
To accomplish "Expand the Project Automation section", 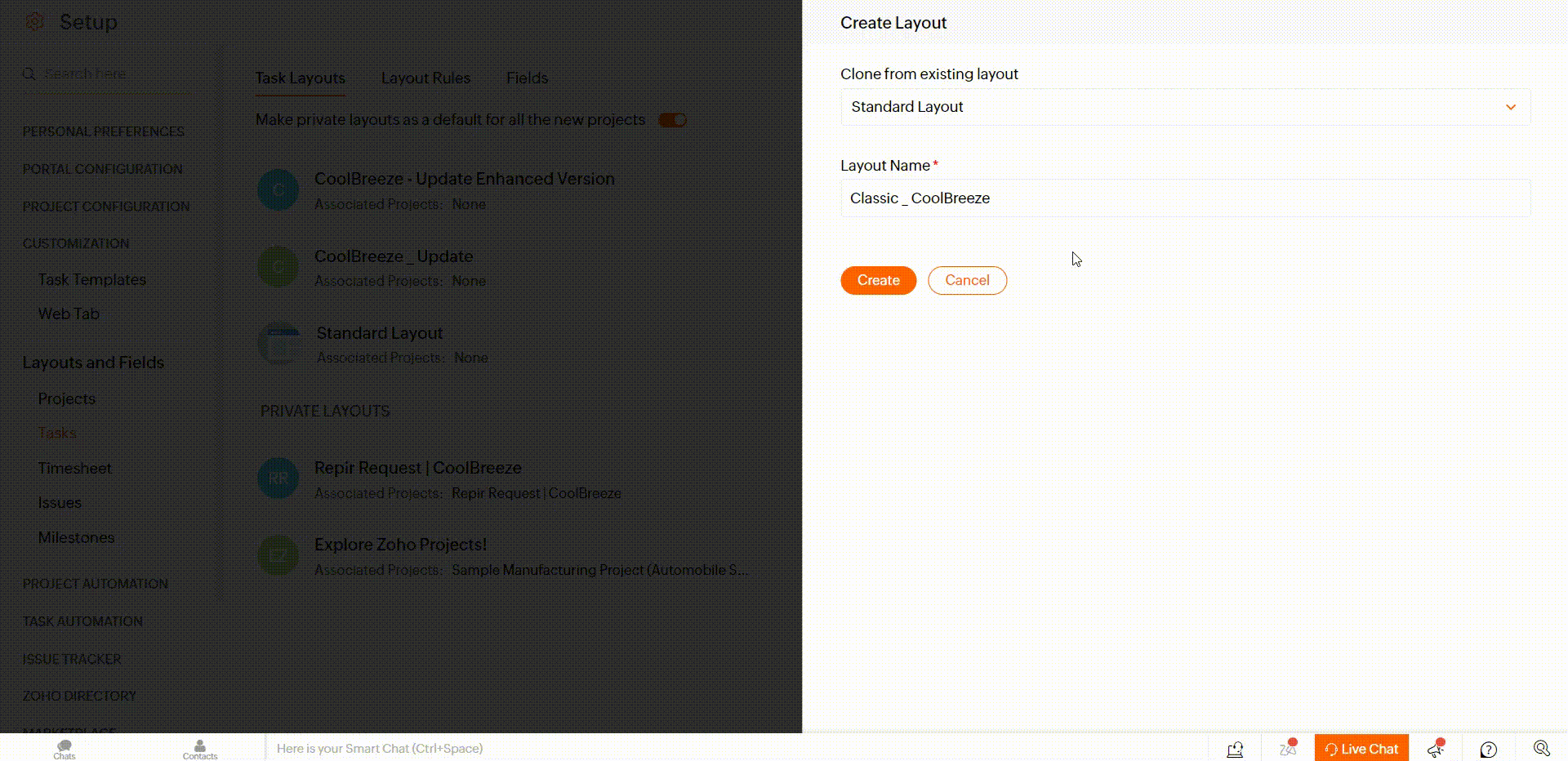I will tap(96, 584).
